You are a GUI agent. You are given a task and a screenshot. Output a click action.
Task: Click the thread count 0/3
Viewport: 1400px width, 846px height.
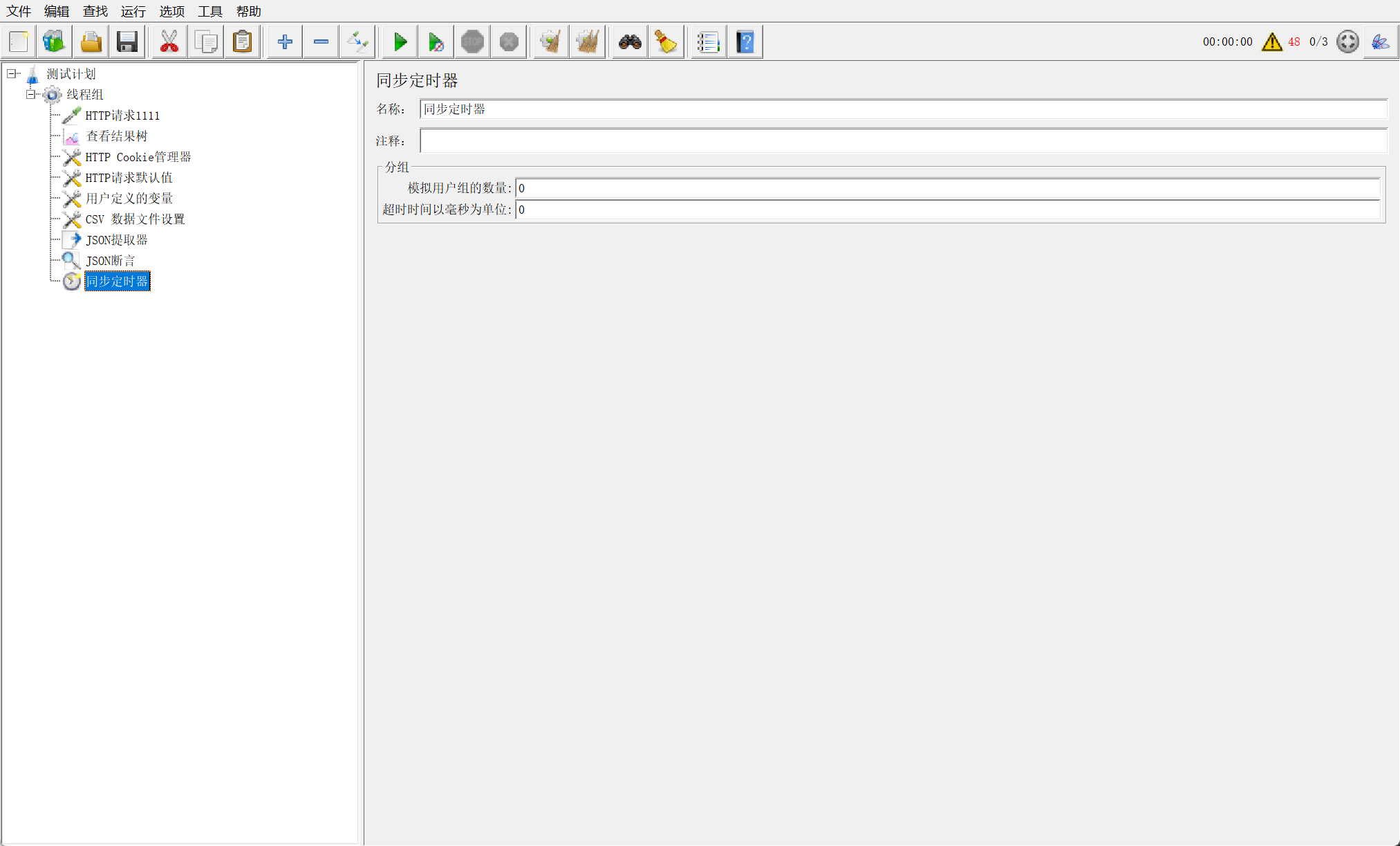point(1318,42)
